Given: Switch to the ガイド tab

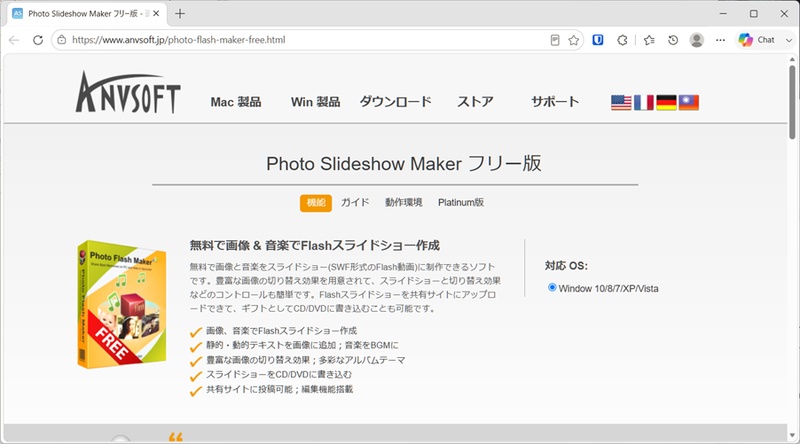Looking at the screenshot, I should pyautogui.click(x=355, y=203).
